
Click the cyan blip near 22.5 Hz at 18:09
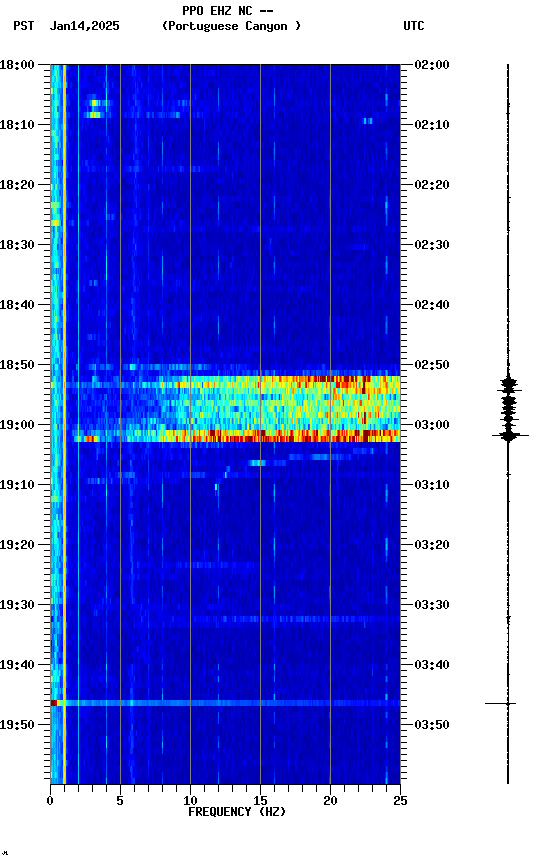367,121
